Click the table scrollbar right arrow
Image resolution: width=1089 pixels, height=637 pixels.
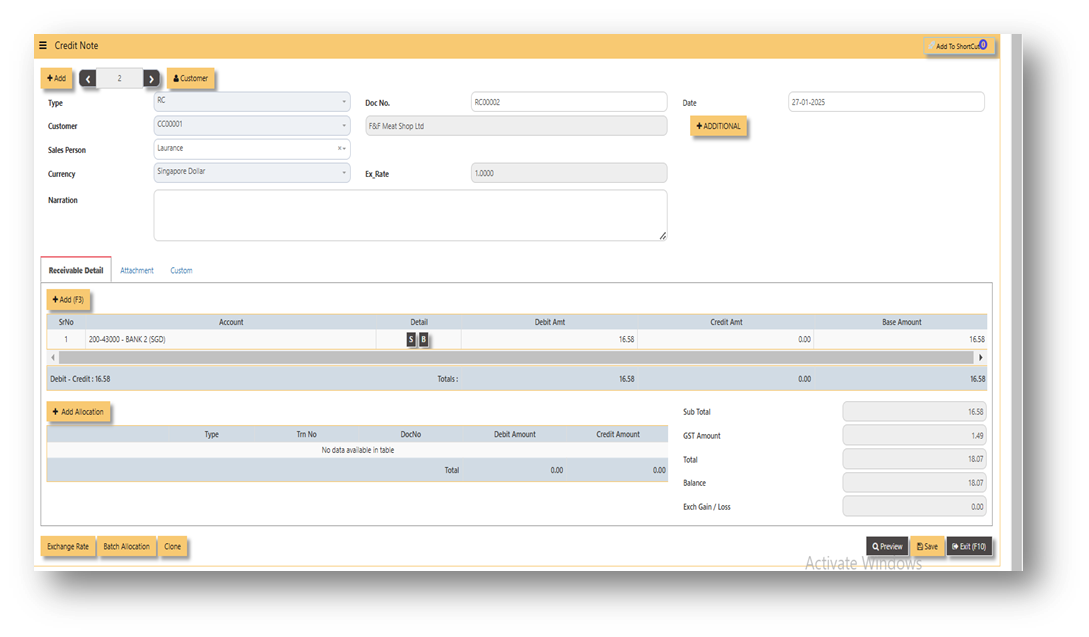(981, 357)
